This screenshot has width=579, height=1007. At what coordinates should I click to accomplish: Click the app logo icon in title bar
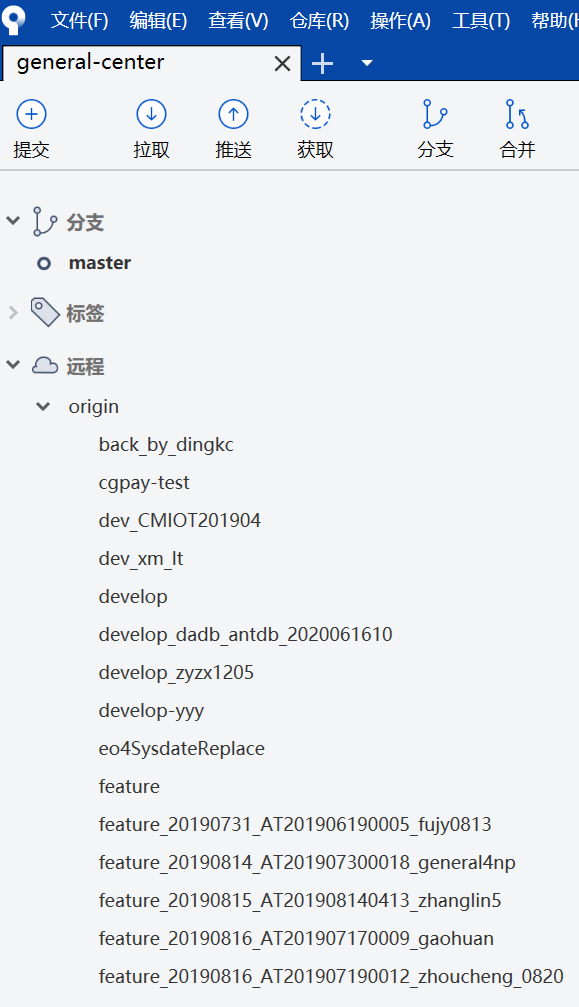pos(14,20)
